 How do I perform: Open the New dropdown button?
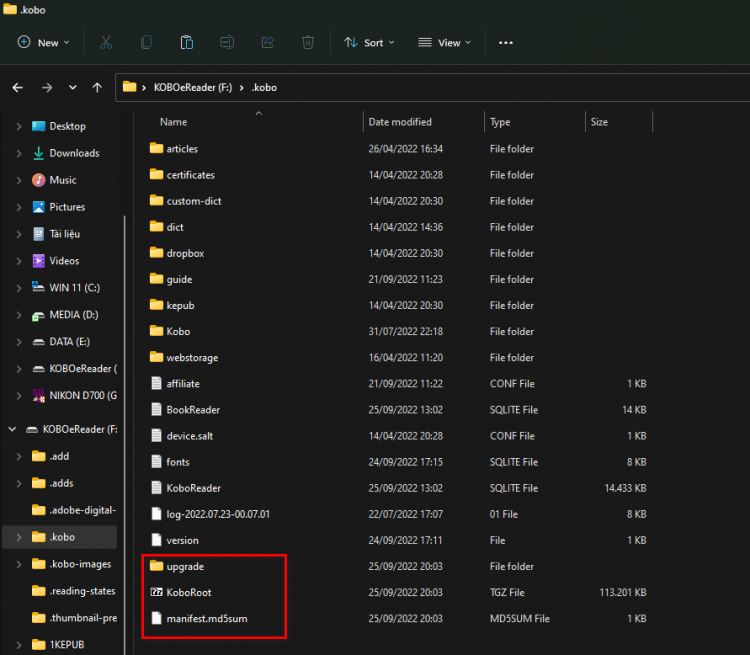tap(44, 43)
